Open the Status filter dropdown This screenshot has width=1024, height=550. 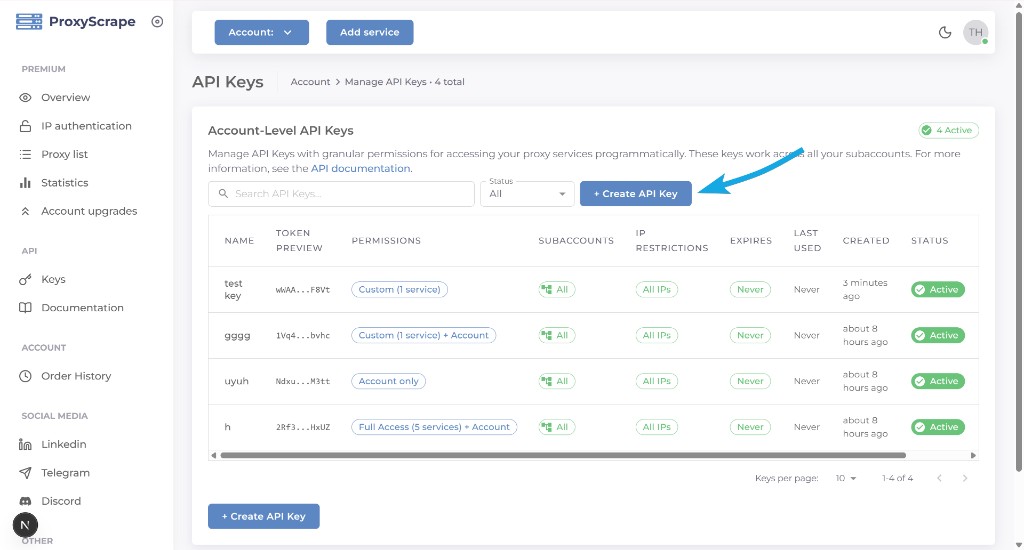[527, 193]
